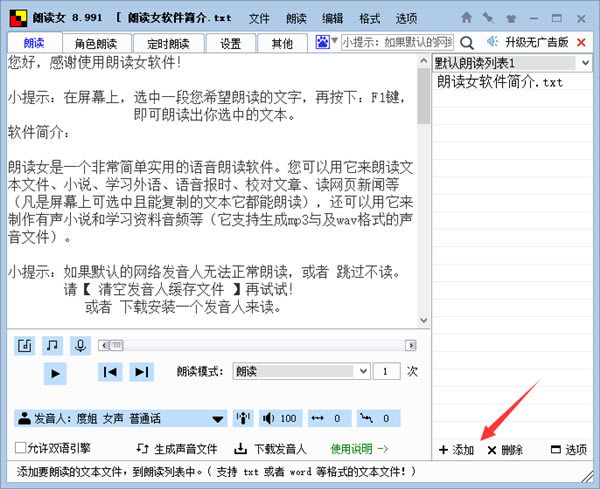Click the pin icon in title bar
600x489 pixels.
coord(488,18)
